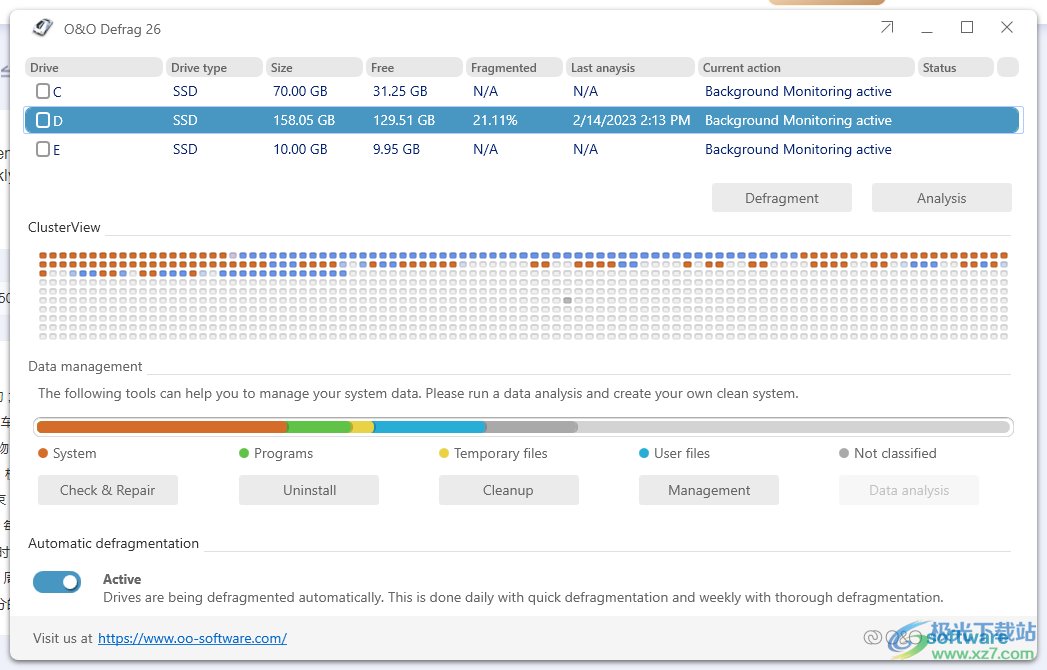The height and width of the screenshot is (670, 1047).
Task: Open the Management tool
Action: (709, 490)
